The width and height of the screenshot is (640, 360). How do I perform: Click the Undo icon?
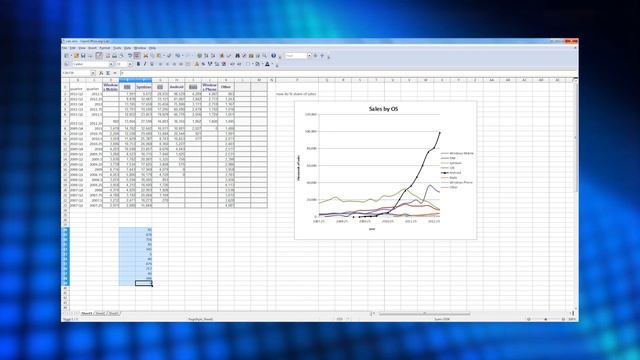click(178, 56)
